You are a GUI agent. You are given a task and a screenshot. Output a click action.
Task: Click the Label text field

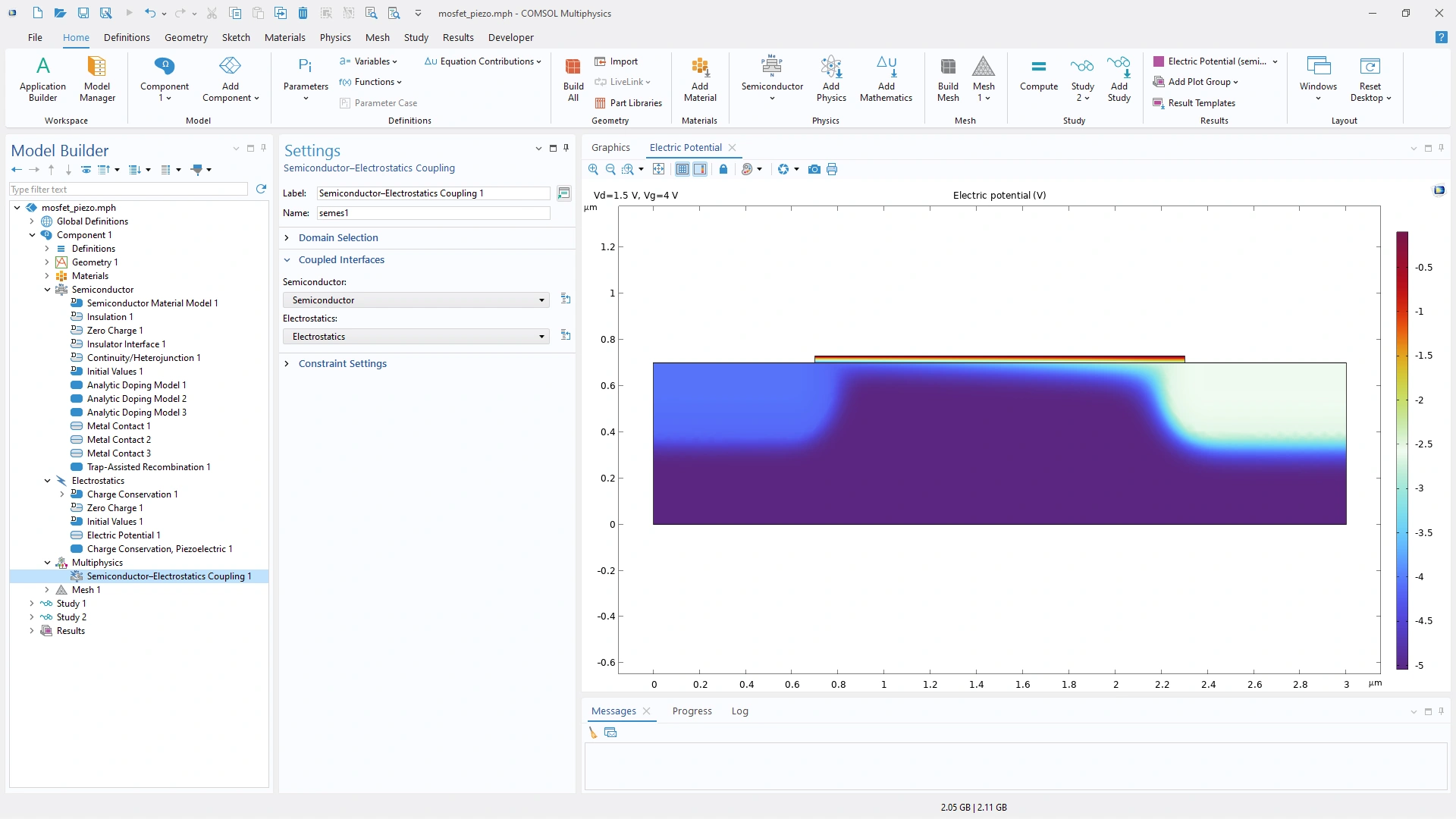[x=433, y=193]
